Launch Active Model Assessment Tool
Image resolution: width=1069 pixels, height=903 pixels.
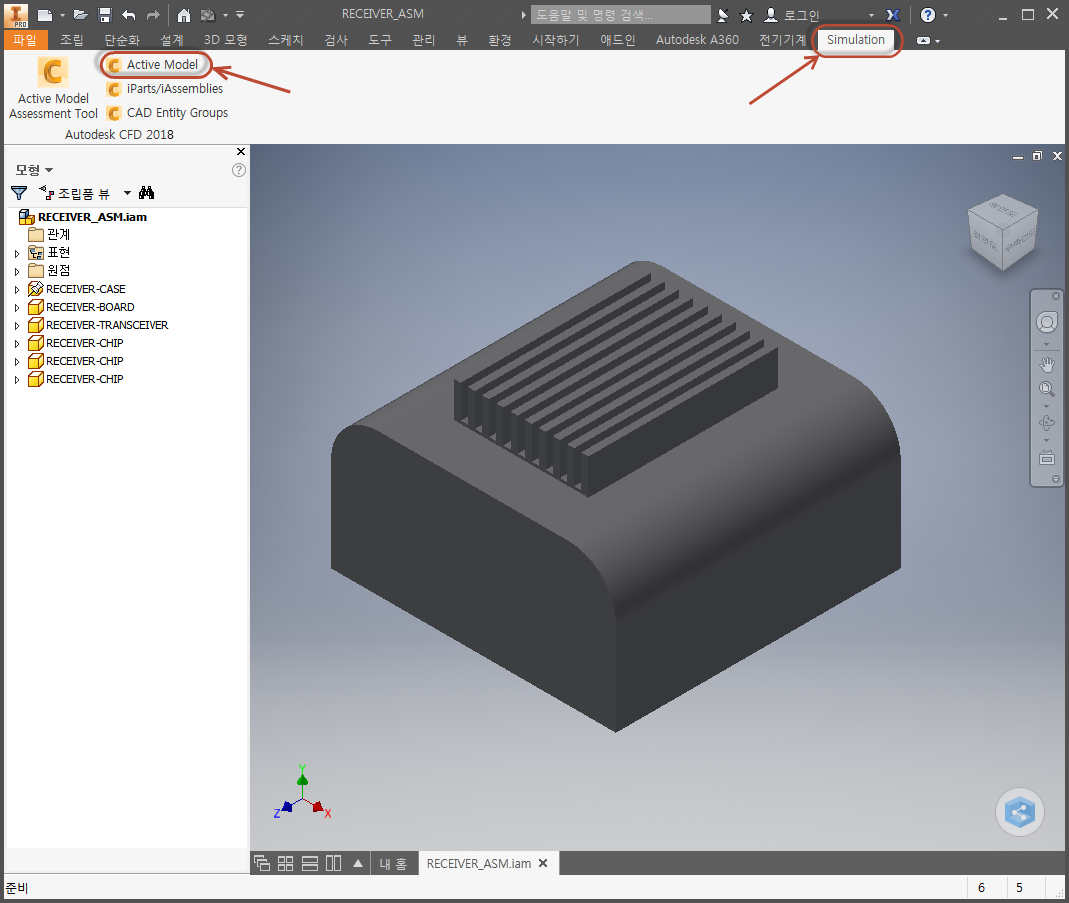[53, 89]
